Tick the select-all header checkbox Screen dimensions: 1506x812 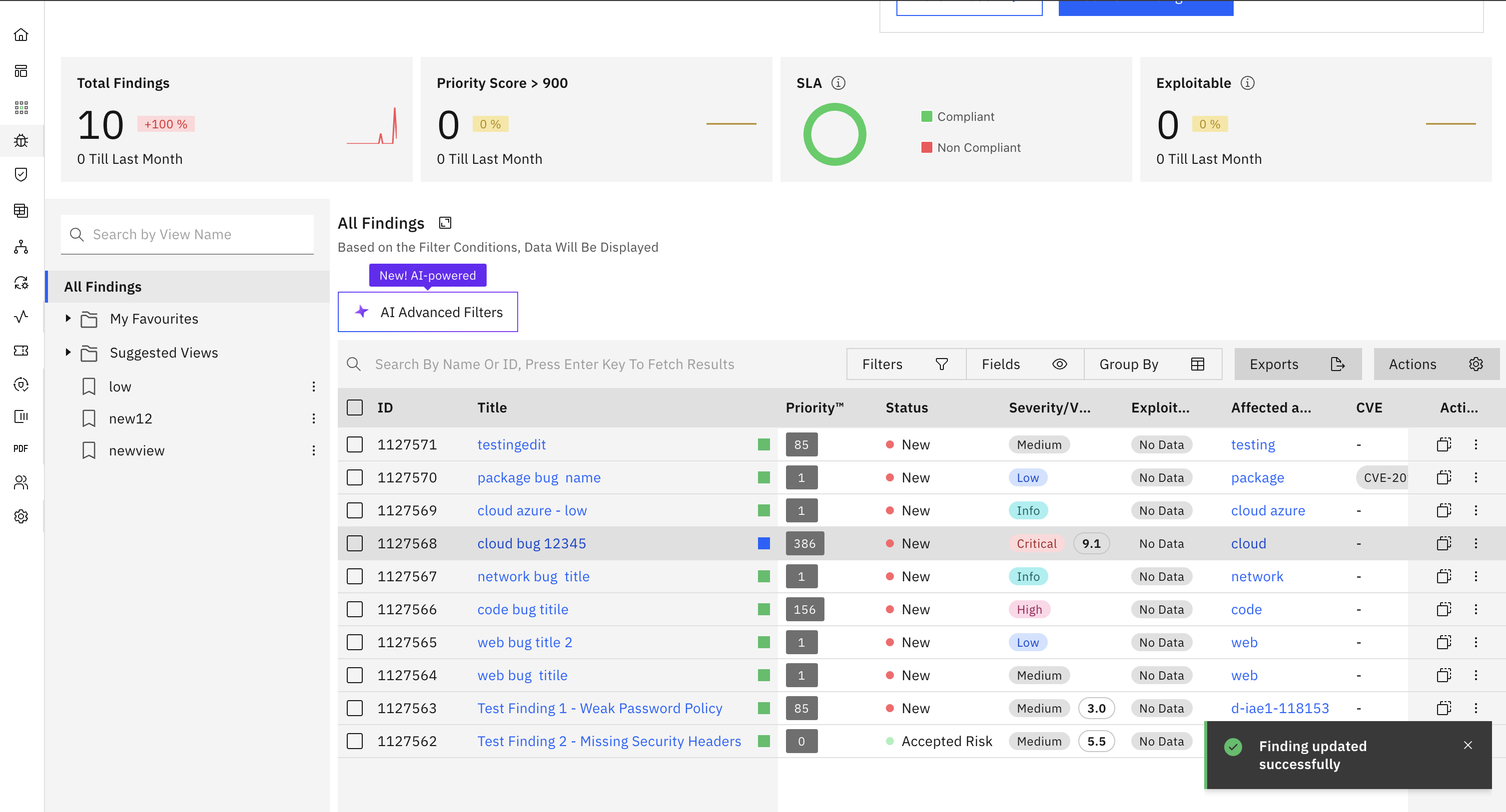355,408
